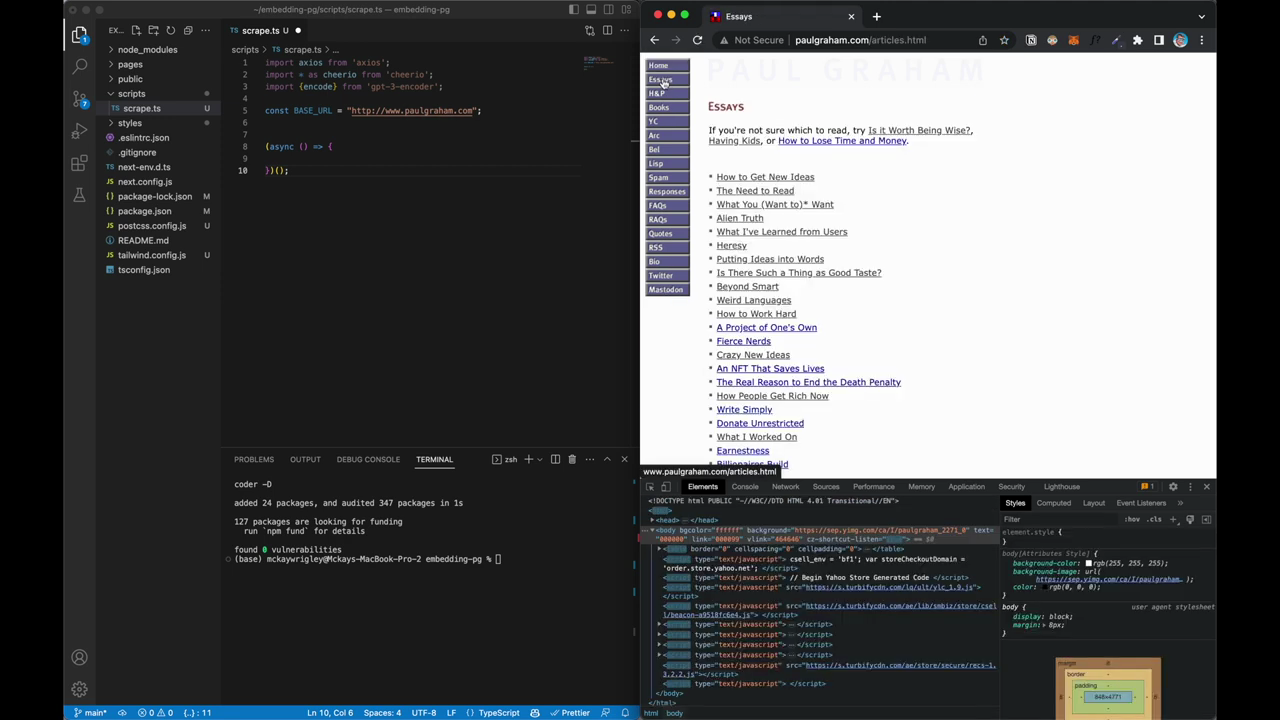Toggle the Chrome side panel icon
This screenshot has height=720, width=1280.
(1159, 40)
